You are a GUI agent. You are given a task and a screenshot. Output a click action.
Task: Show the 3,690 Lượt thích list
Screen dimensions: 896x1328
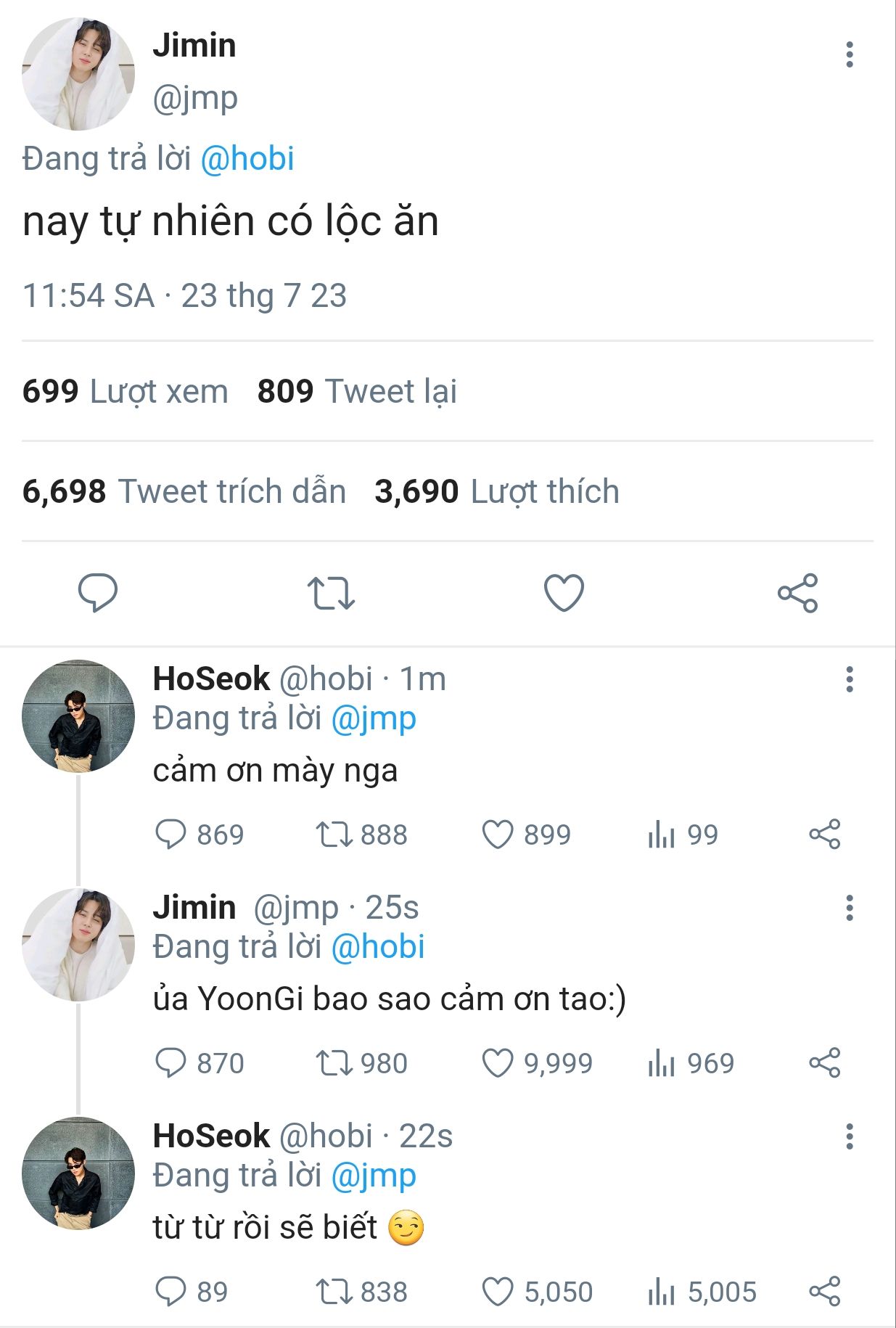pos(497,491)
